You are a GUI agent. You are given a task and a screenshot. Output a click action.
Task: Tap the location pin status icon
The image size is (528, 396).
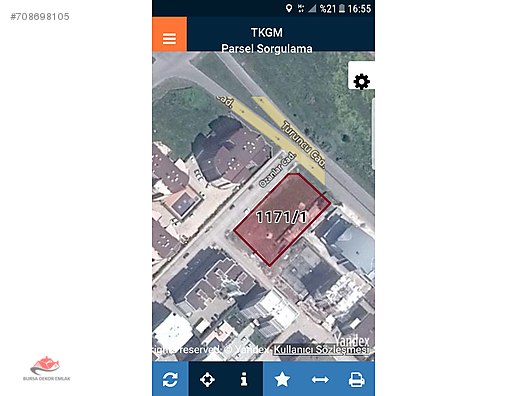pyautogui.click(x=289, y=8)
